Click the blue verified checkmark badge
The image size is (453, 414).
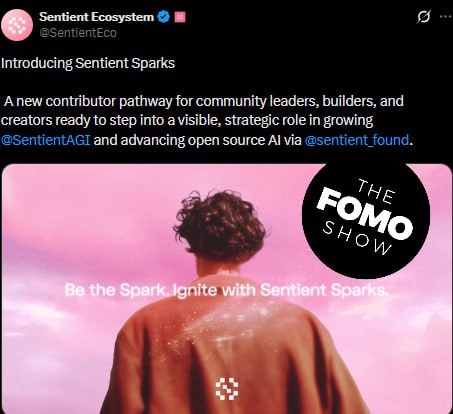tap(163, 17)
